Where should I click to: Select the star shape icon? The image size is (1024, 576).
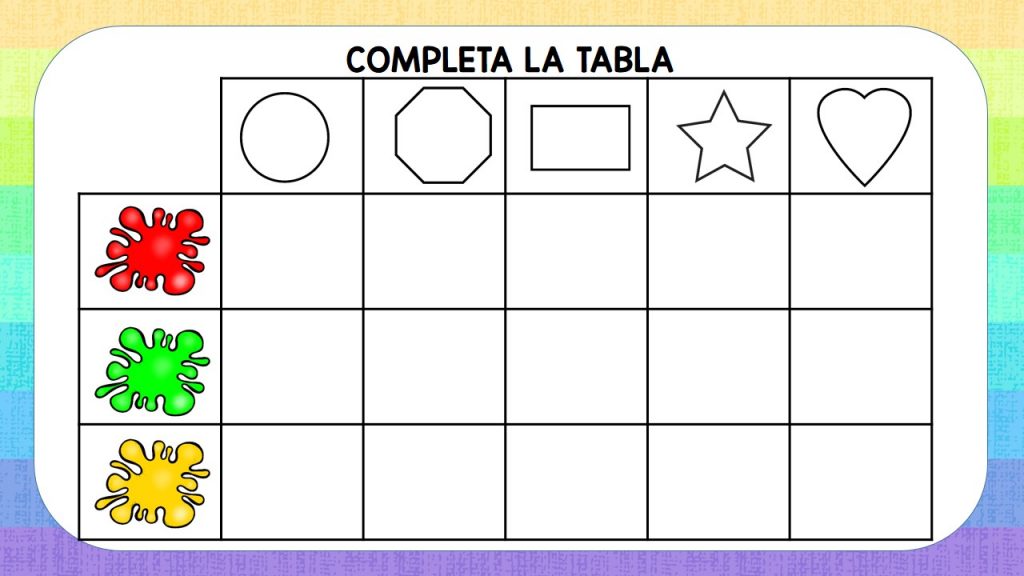(x=723, y=138)
